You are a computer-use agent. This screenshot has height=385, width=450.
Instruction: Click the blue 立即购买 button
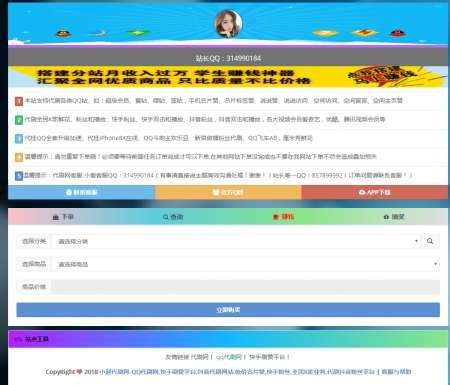tap(228, 310)
